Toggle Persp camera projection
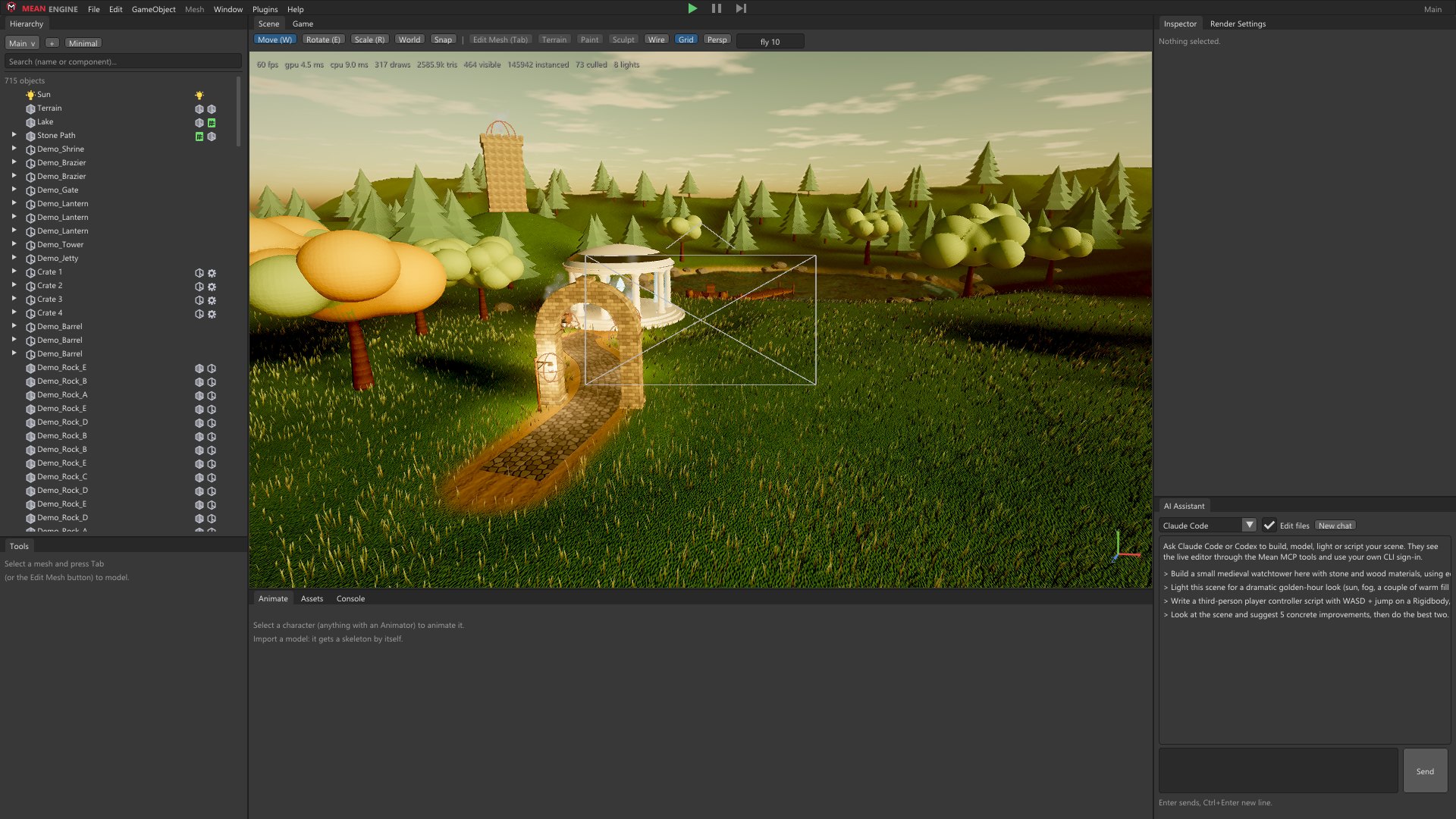 click(717, 39)
